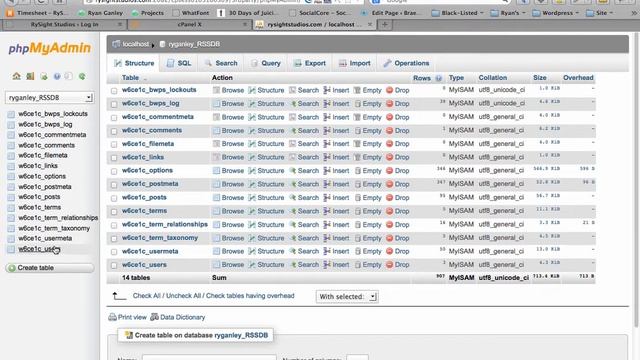Viewport: 640px width, 360px height.
Task: Click Insert icon for w6ce1c_postmeta row
Action: 327,184
